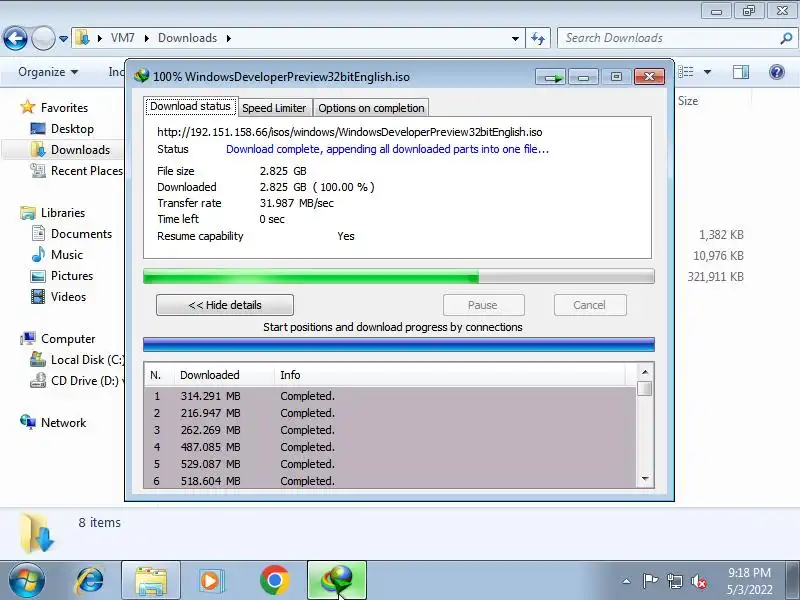Expand the address bar history dropdown

coord(515,39)
